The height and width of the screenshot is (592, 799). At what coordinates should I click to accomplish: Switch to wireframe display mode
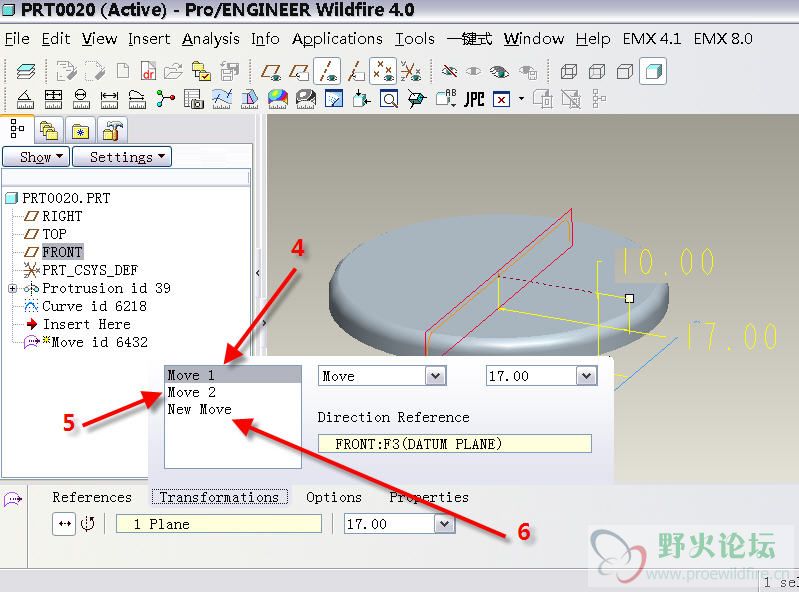[x=569, y=71]
